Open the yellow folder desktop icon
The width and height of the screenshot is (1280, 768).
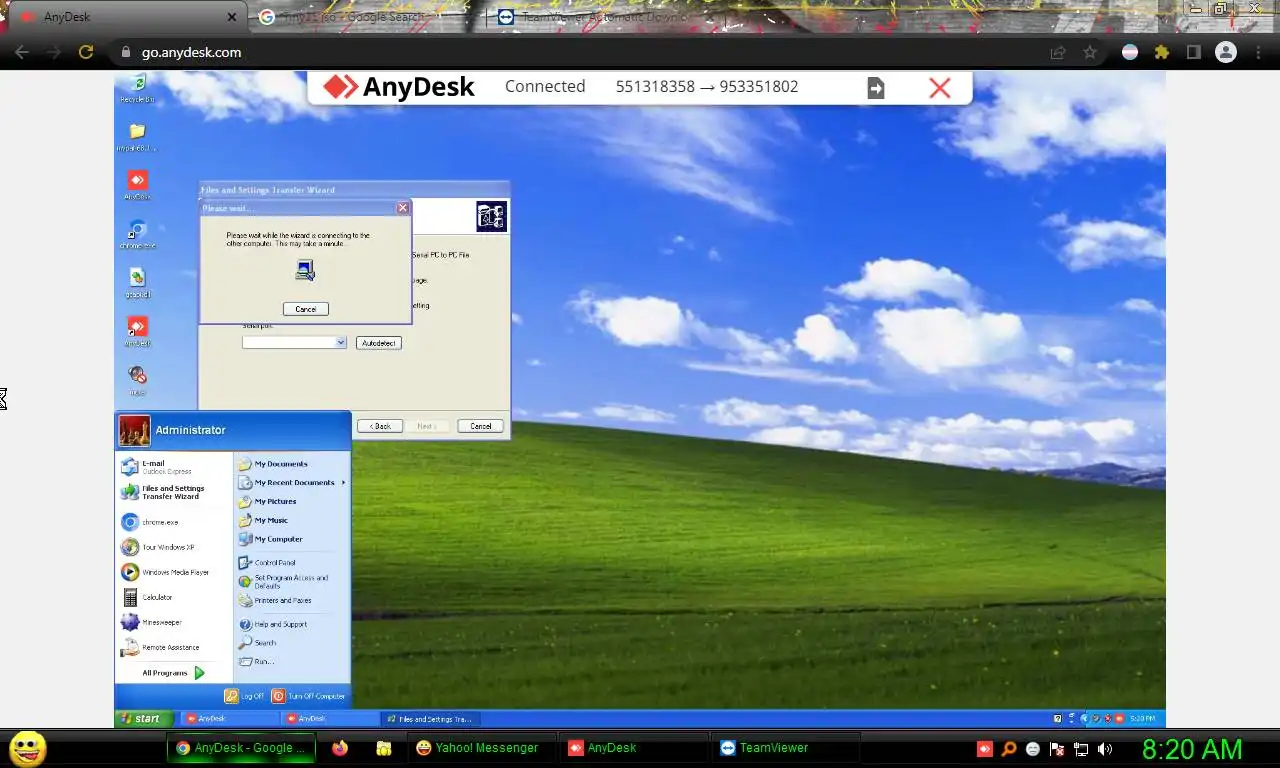tap(137, 136)
